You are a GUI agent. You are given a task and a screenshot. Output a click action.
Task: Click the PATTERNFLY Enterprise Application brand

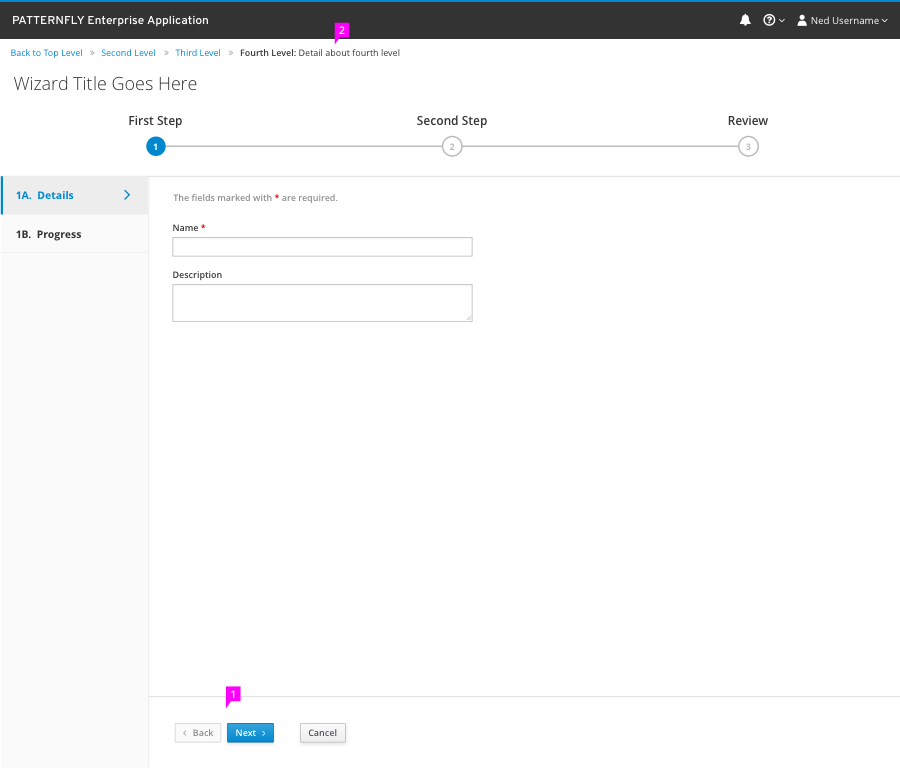tap(110, 20)
